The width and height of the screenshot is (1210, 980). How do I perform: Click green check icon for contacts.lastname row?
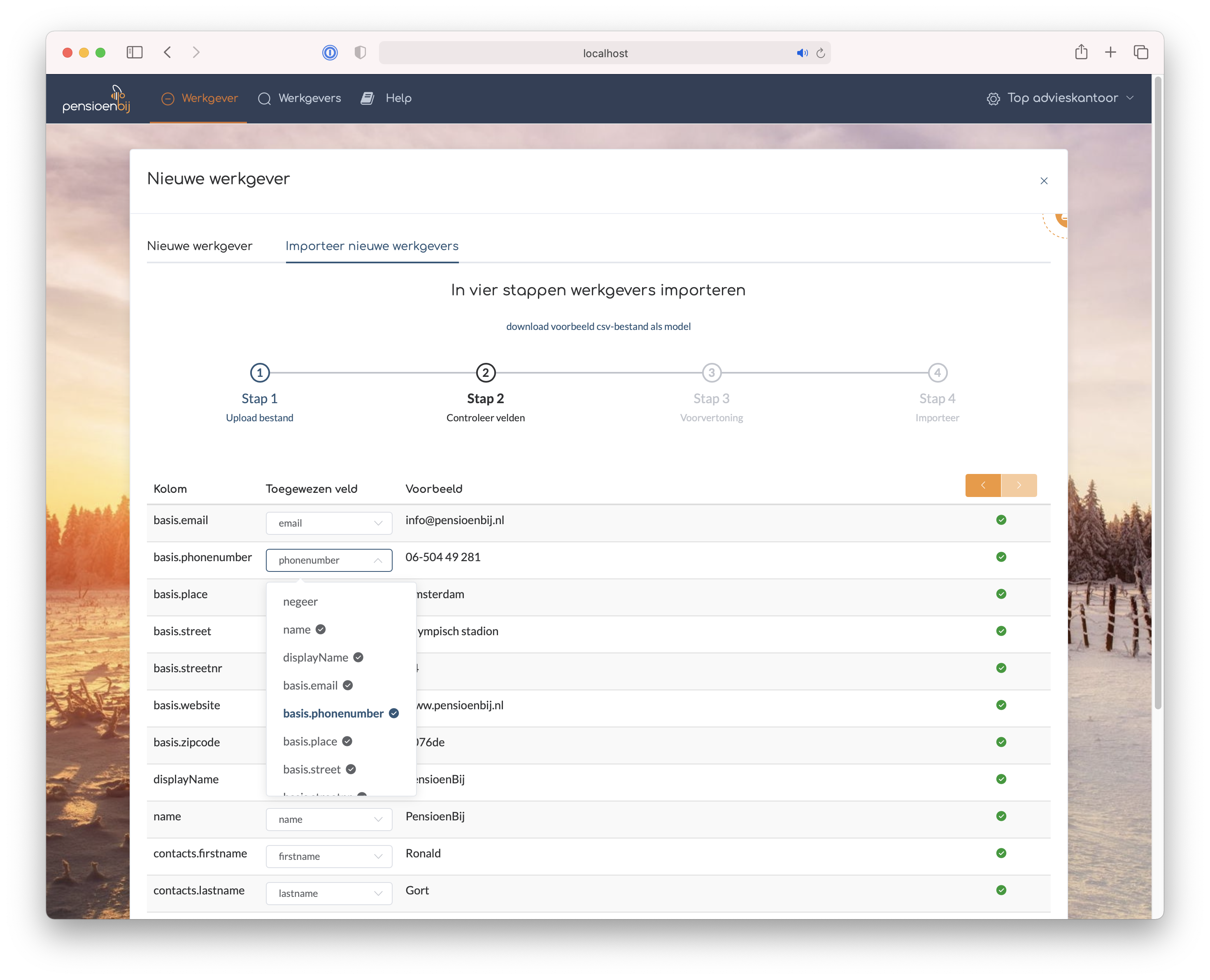[x=1001, y=890]
